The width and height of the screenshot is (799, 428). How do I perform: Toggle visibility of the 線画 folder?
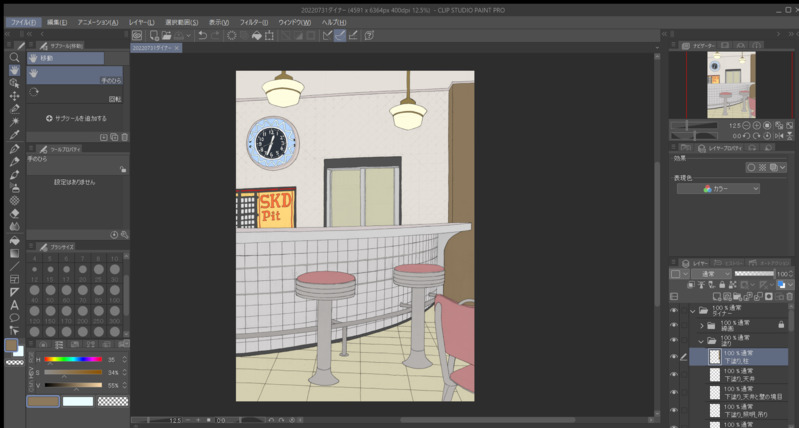[673, 325]
